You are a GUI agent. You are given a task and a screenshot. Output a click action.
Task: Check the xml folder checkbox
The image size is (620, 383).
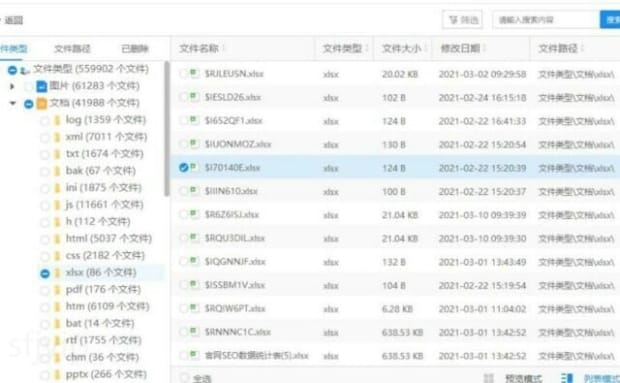click(45, 138)
